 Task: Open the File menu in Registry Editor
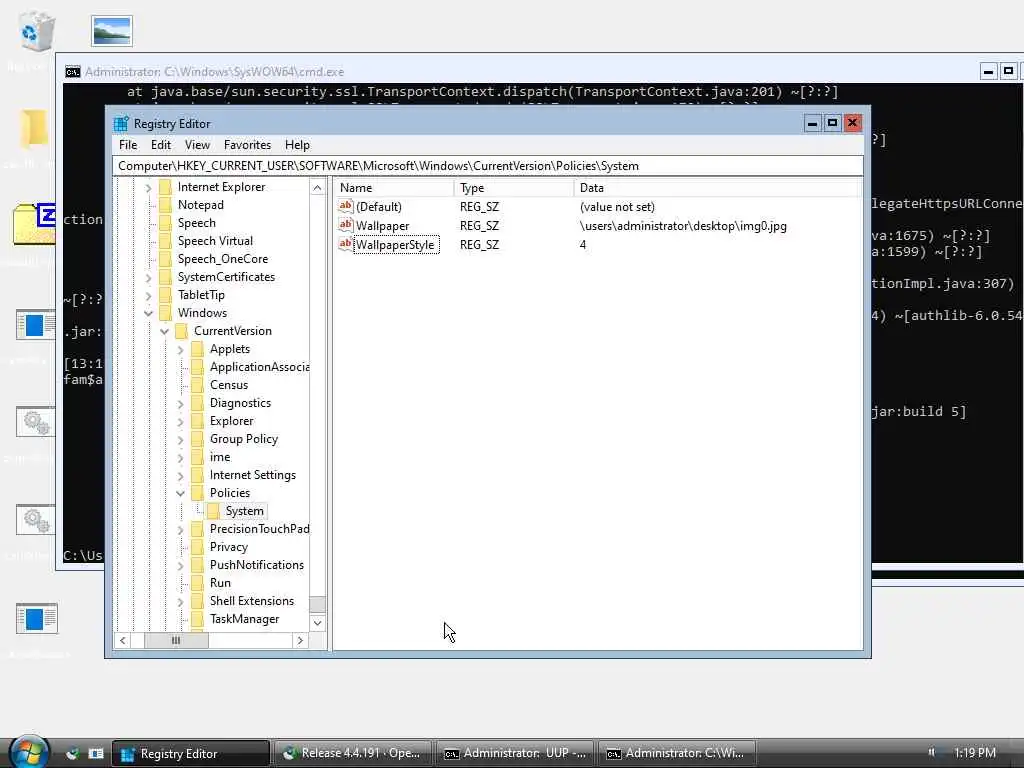pyautogui.click(x=128, y=145)
